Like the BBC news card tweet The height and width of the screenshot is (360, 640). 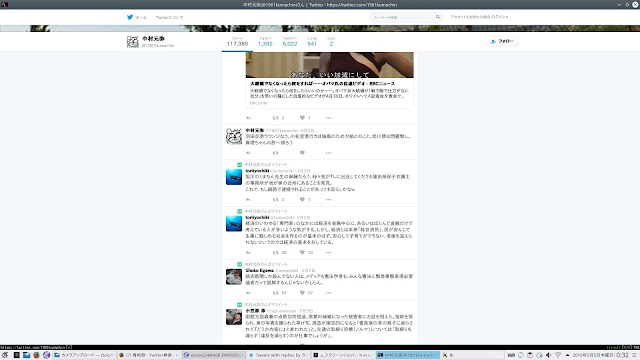pos(302,118)
